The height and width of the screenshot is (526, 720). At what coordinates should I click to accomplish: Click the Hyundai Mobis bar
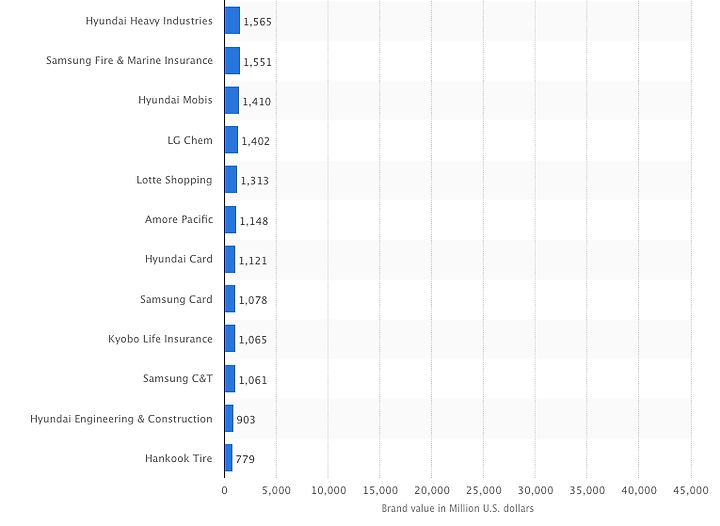pos(232,101)
